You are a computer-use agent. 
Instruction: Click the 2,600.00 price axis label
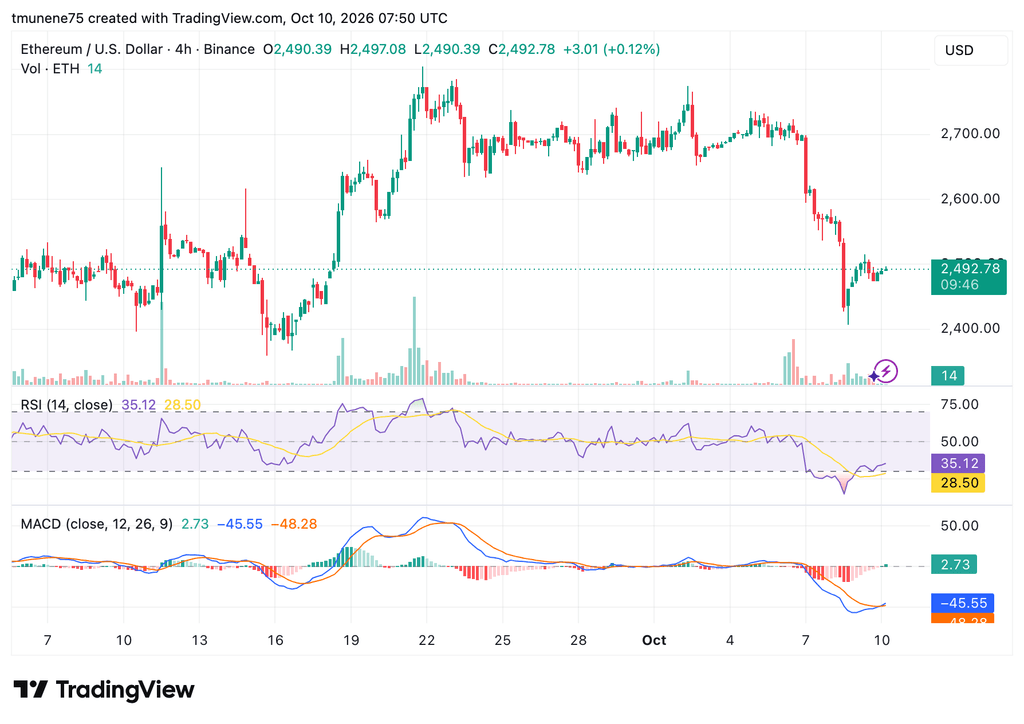point(970,199)
